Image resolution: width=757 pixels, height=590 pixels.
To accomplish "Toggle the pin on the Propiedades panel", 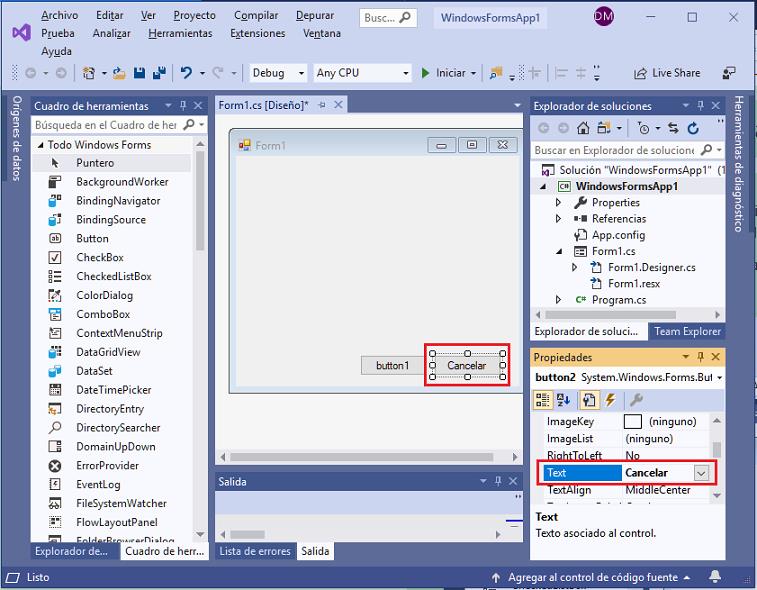I will [701, 357].
